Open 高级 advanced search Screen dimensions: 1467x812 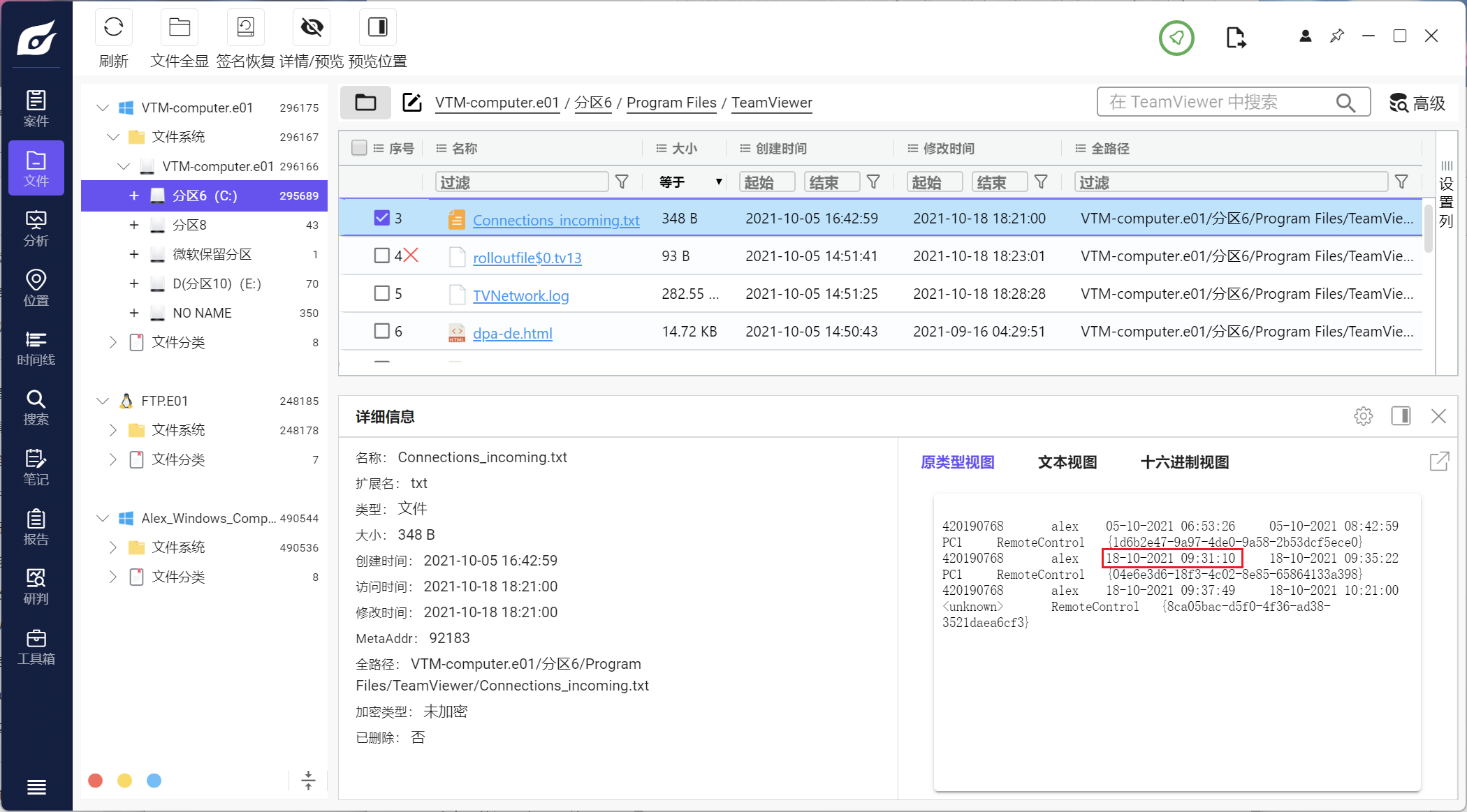1417,103
